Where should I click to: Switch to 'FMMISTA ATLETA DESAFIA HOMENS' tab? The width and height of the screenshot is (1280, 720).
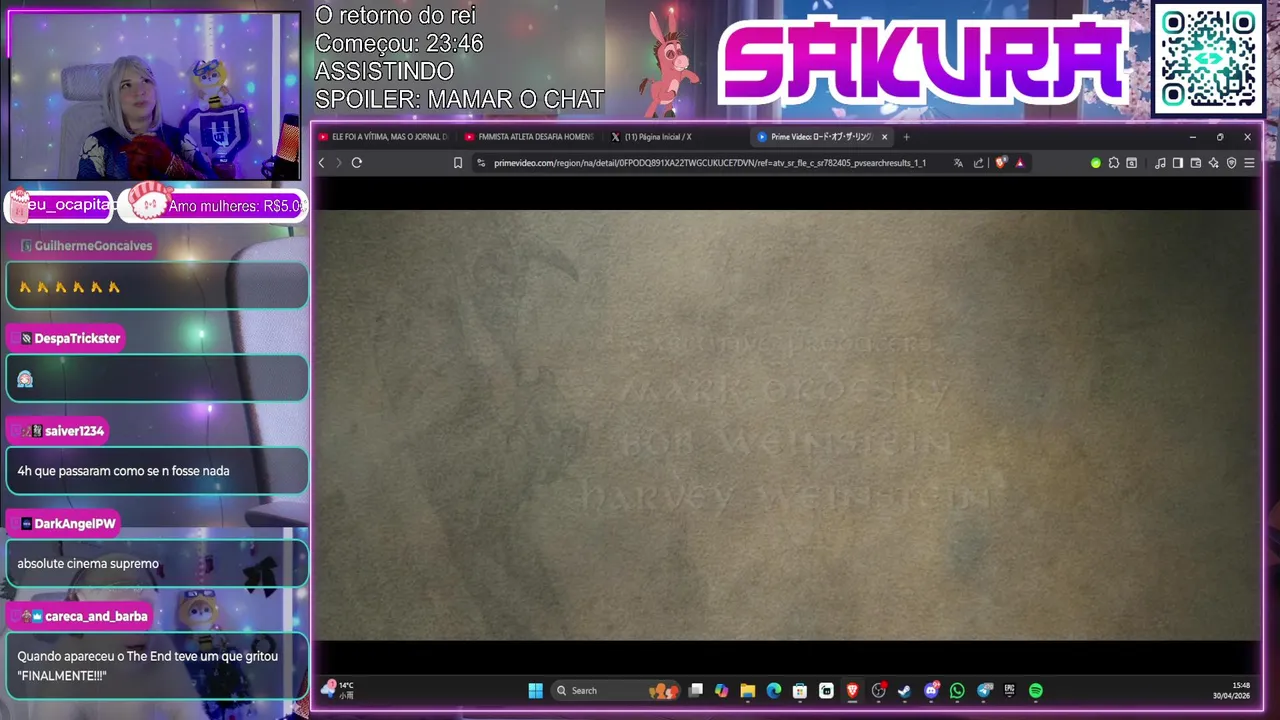click(530, 137)
